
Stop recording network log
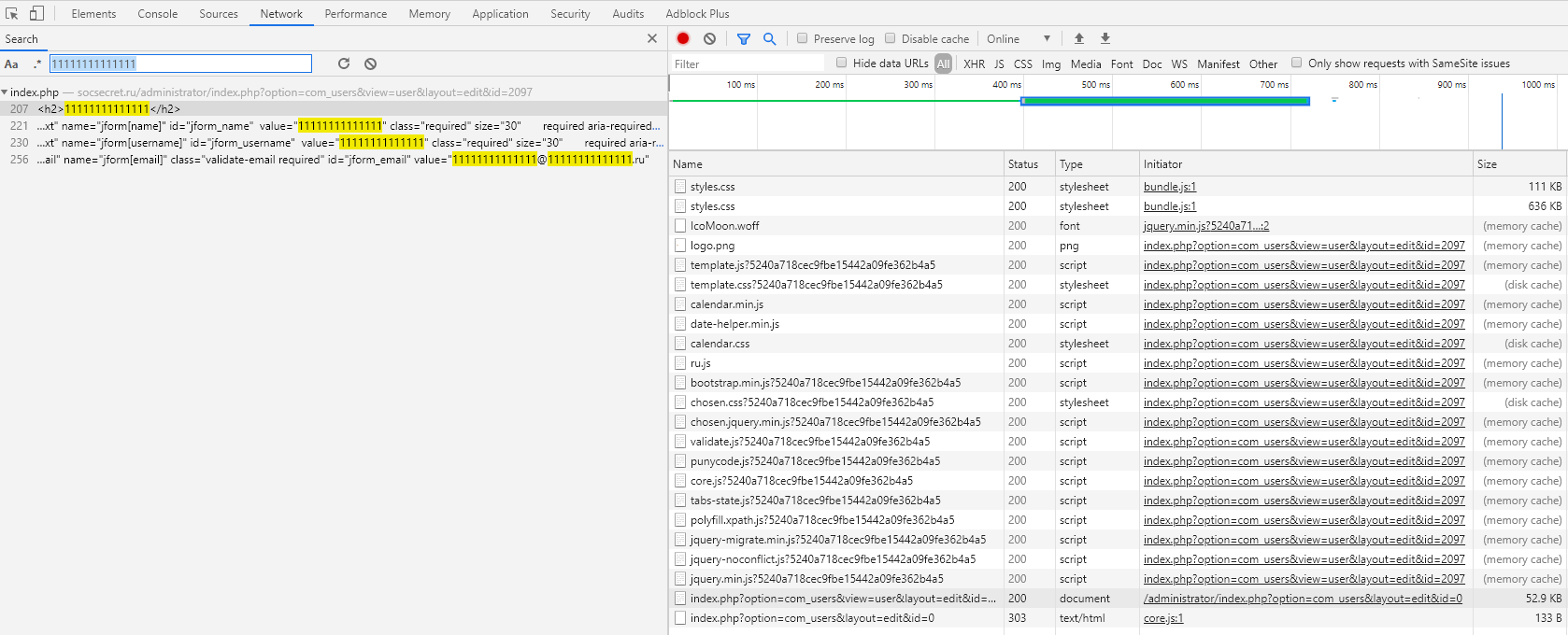pos(683,38)
